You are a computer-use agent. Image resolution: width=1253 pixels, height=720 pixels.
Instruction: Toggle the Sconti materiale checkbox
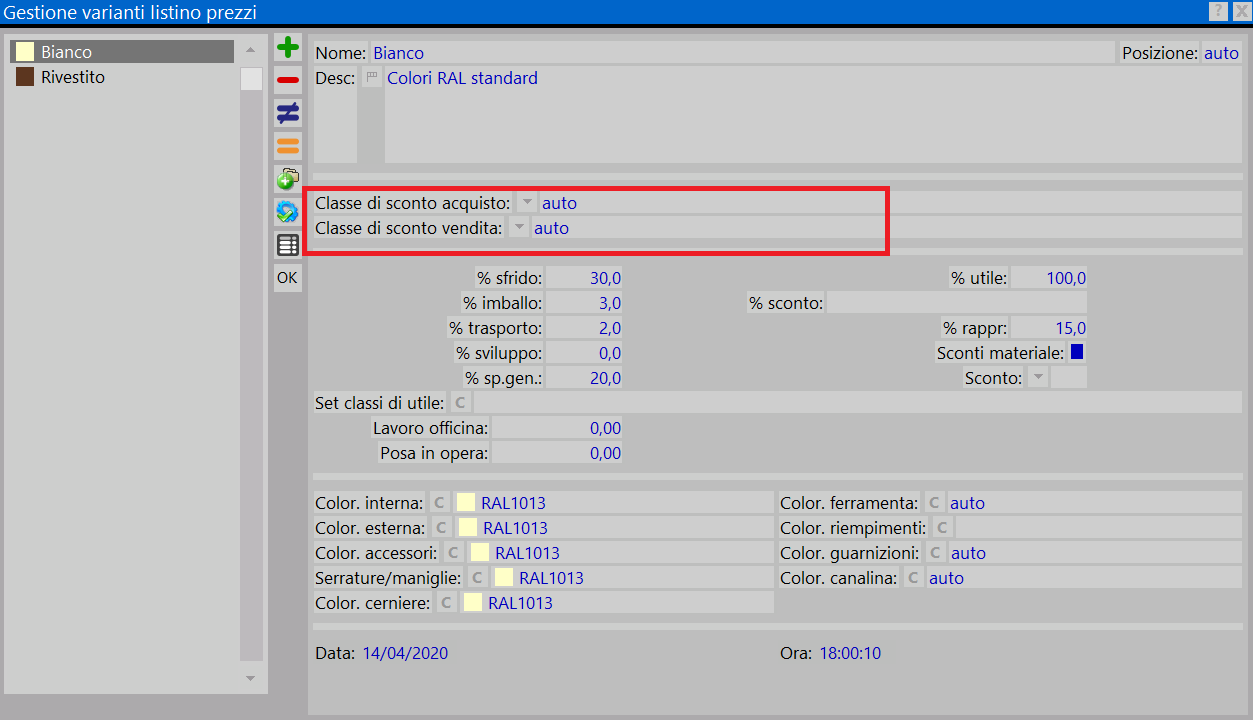pyautogui.click(x=1077, y=352)
